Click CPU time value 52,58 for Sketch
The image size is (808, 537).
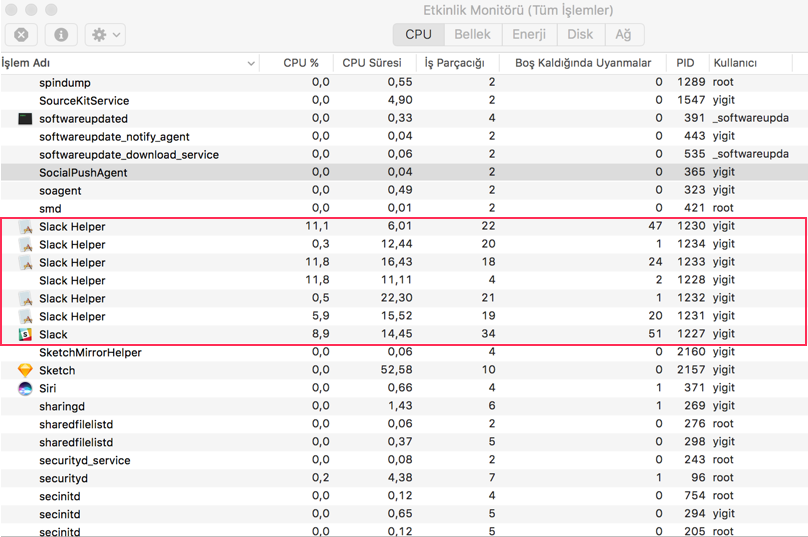(396, 370)
